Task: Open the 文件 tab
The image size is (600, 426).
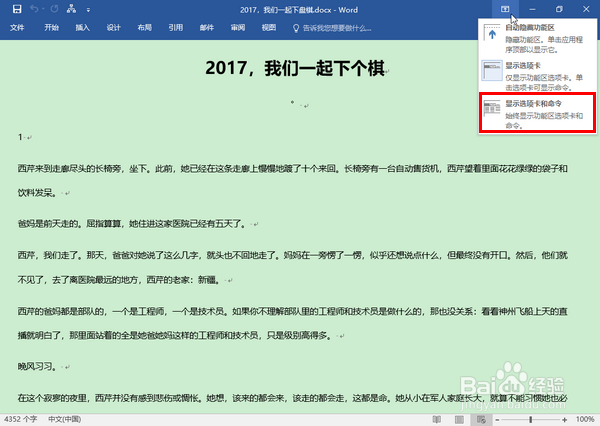Action: click(x=17, y=28)
